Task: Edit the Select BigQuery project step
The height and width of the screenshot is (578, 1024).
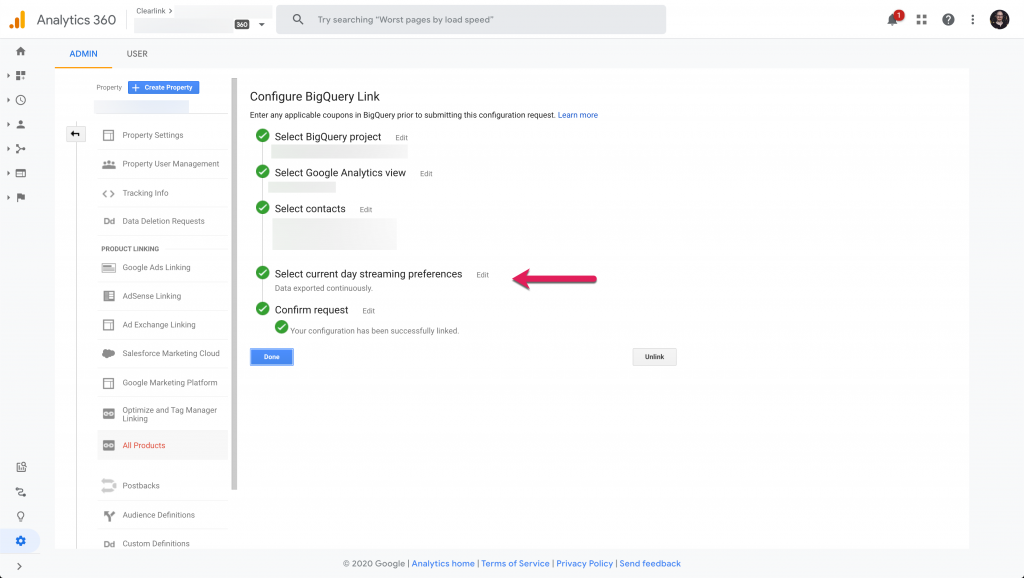Action: click(x=402, y=138)
